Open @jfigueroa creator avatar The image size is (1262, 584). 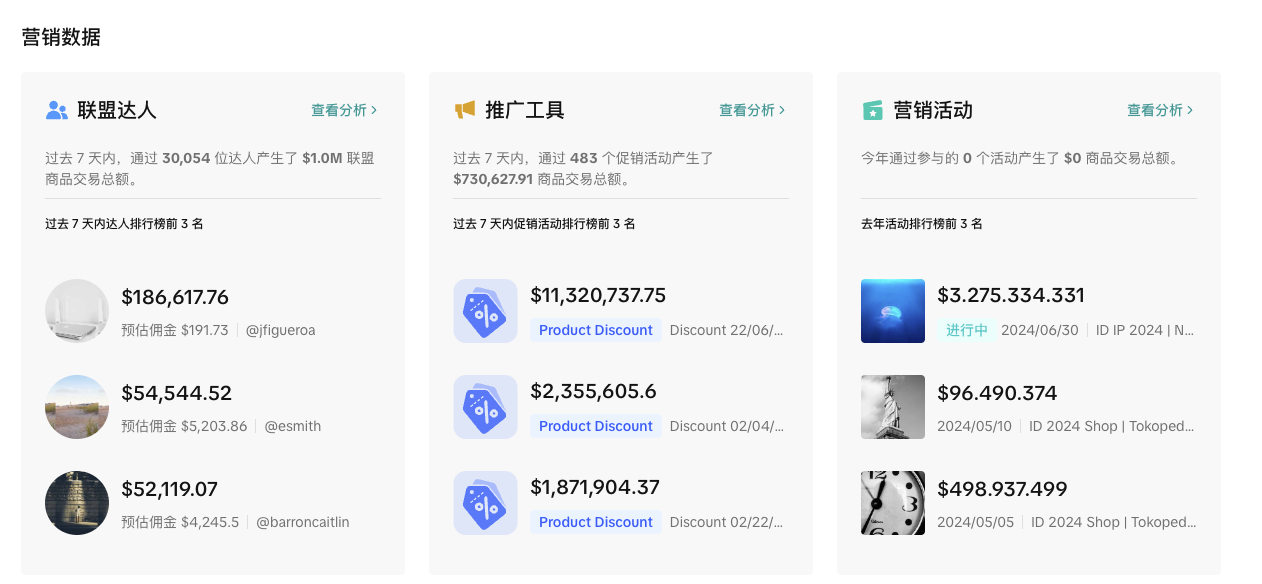(77, 311)
